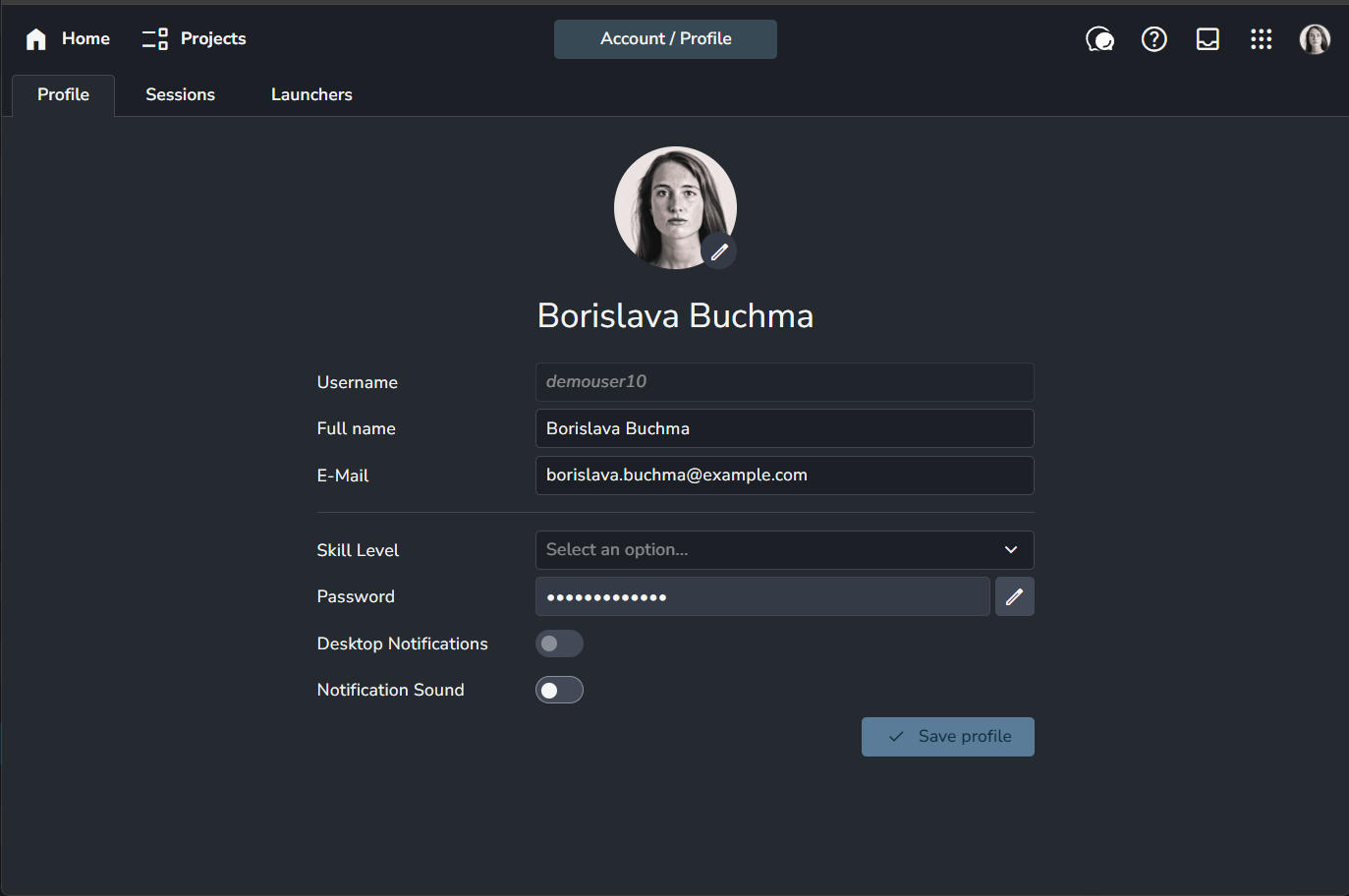Screen dimensions: 1349x896
Task: Click into the Full name field
Action: [783, 428]
